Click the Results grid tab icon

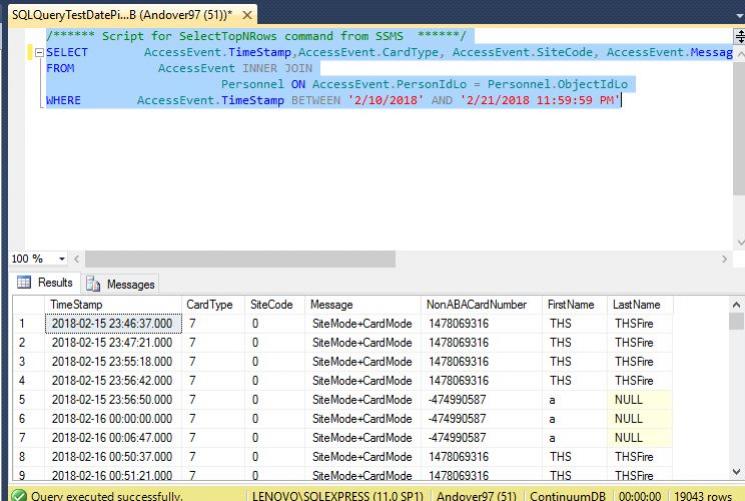[x=24, y=284]
